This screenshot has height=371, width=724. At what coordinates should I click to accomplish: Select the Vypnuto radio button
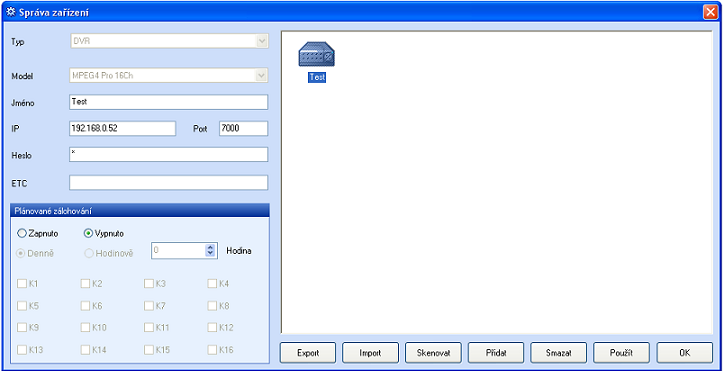click(x=88, y=233)
